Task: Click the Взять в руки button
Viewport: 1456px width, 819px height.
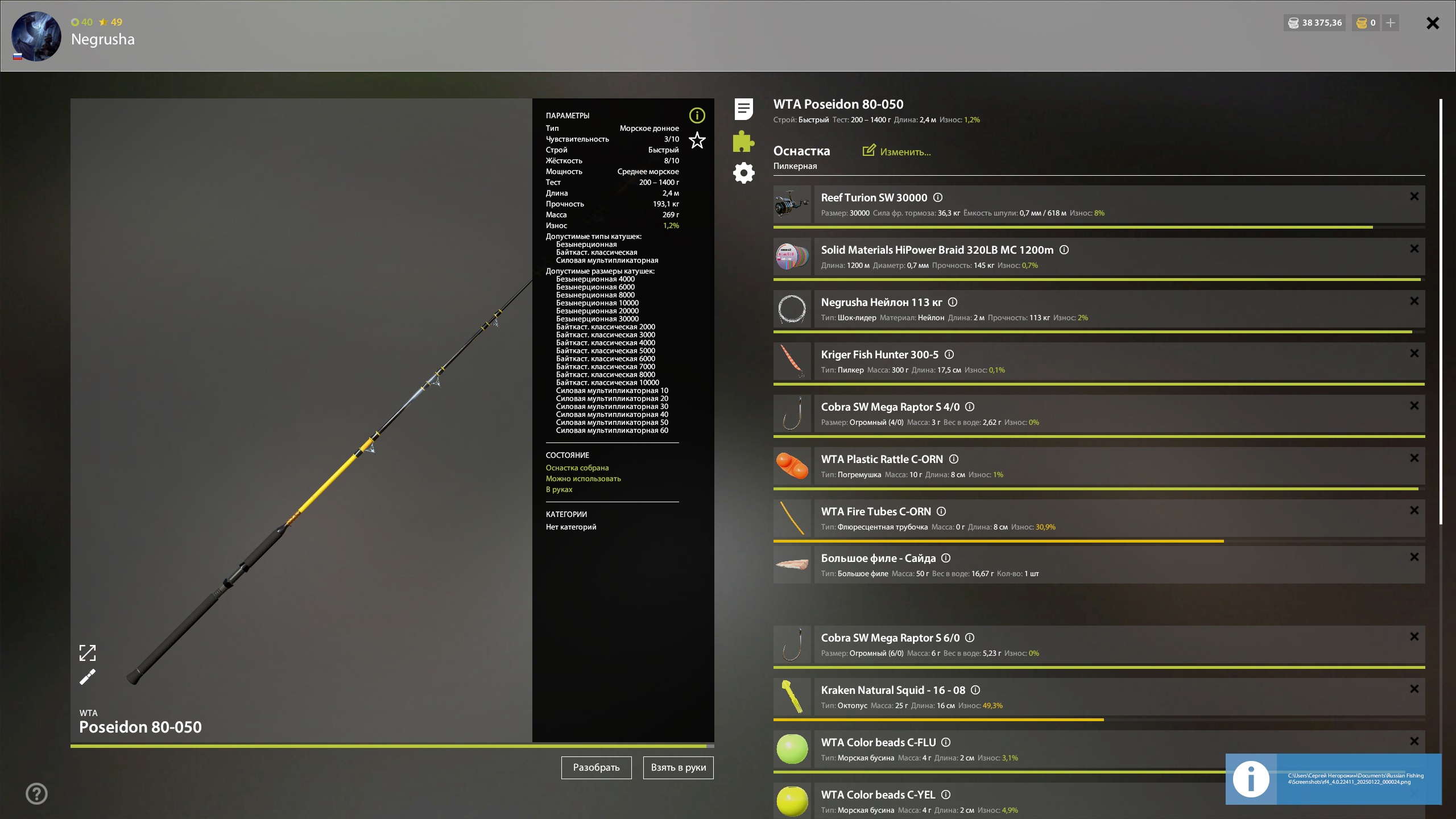Action: coord(678,767)
